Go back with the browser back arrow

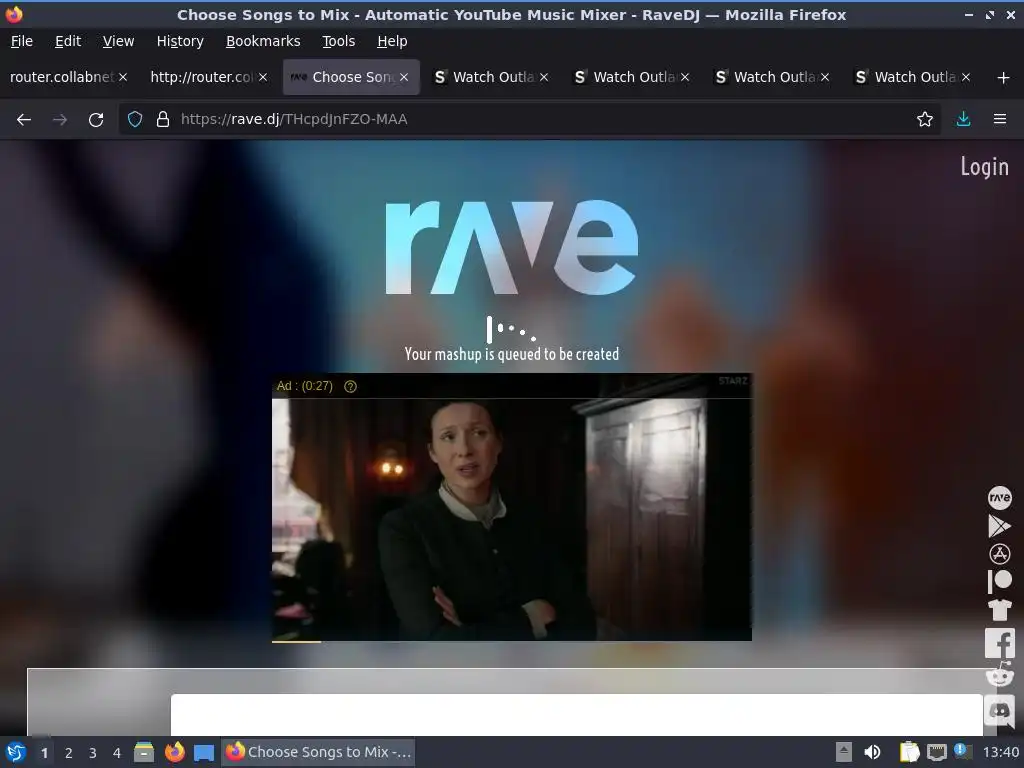click(x=24, y=120)
